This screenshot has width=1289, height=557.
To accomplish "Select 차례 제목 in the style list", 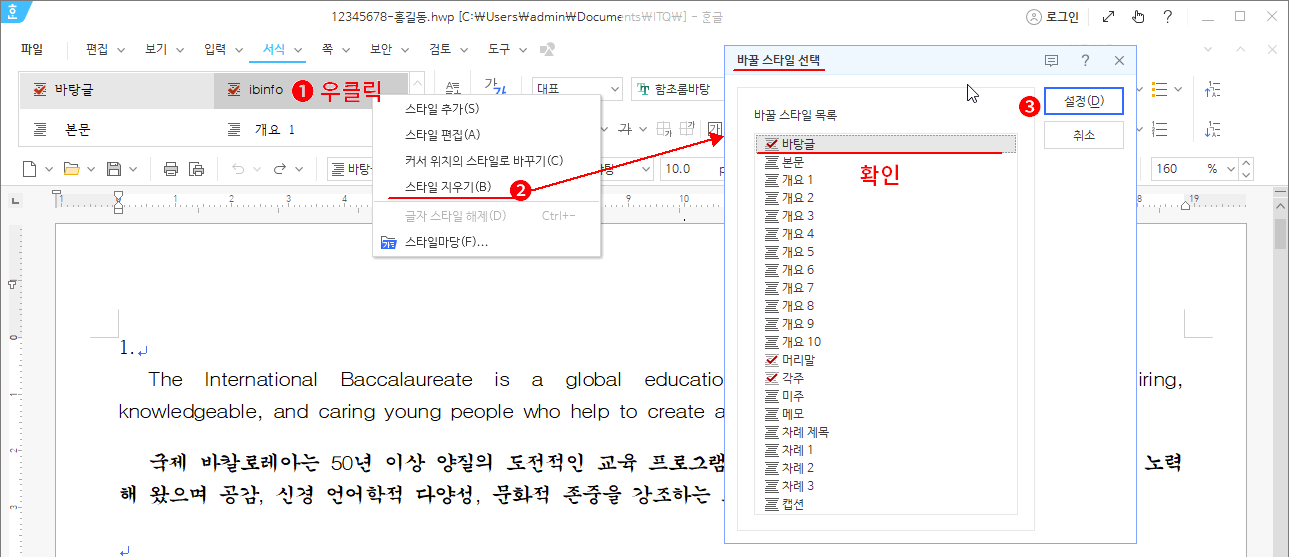I will pyautogui.click(x=887, y=432).
